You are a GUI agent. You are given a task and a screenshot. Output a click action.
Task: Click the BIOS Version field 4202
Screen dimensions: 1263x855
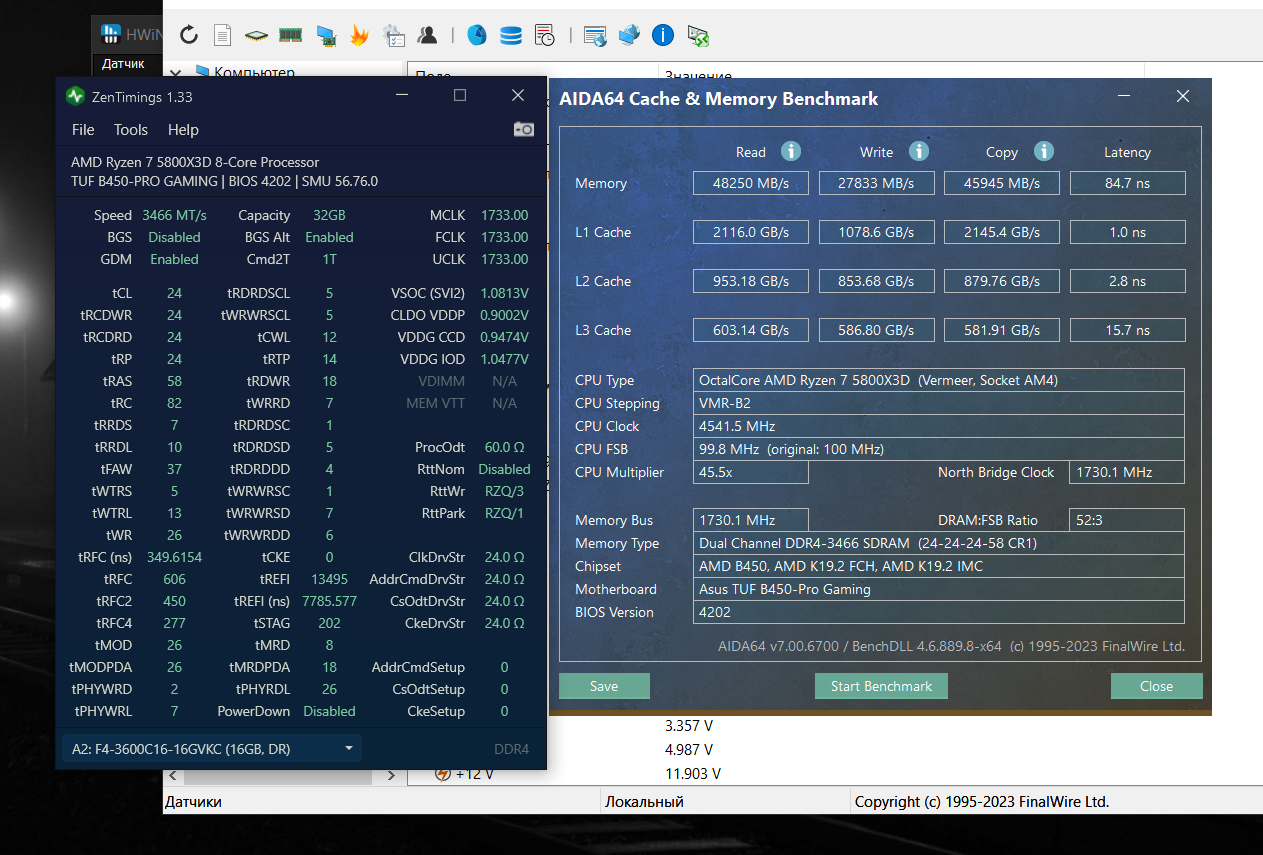point(939,612)
